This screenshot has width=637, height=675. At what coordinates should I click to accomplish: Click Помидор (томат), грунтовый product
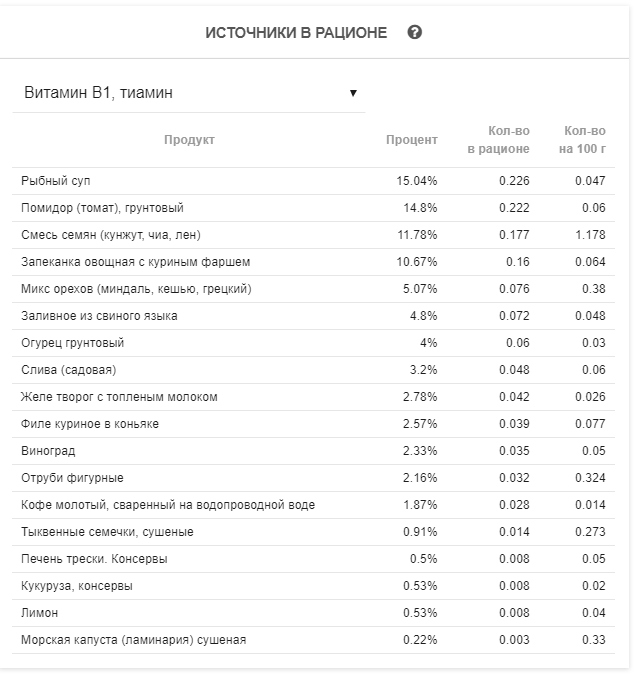click(102, 208)
